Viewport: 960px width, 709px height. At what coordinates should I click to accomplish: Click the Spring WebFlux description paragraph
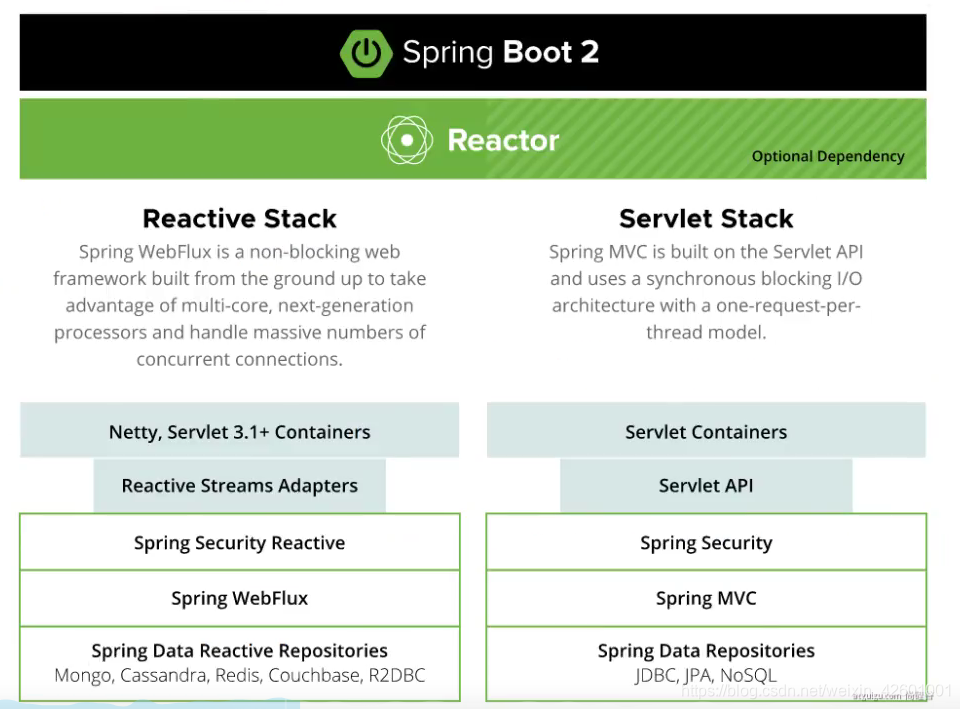239,305
